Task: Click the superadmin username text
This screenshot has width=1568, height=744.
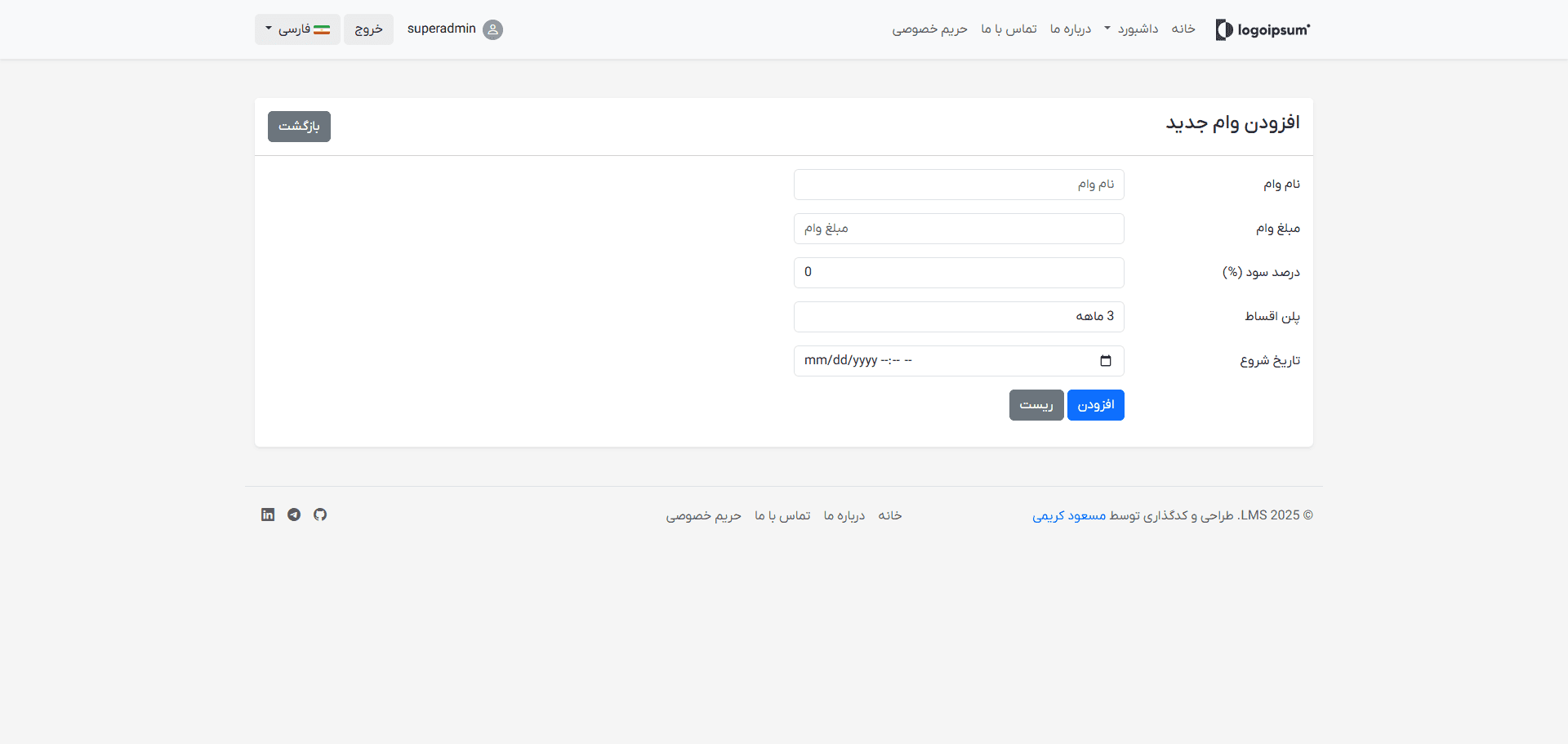Action: coord(441,29)
